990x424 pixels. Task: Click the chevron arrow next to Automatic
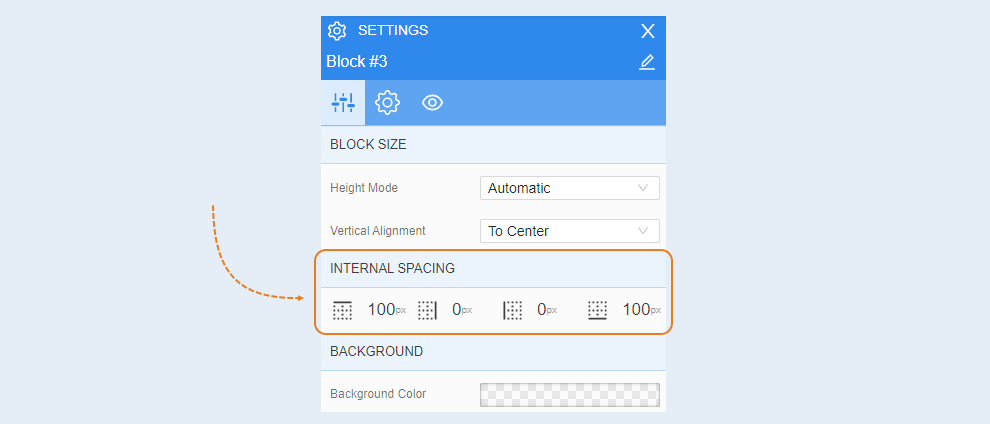pyautogui.click(x=643, y=188)
